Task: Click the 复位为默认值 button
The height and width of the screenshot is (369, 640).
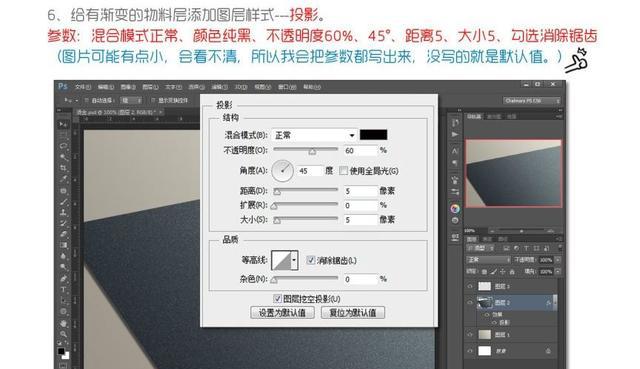Action: click(x=353, y=313)
